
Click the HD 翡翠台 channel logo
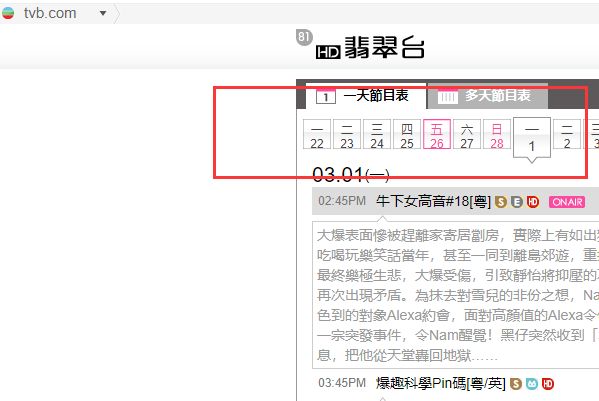370,48
